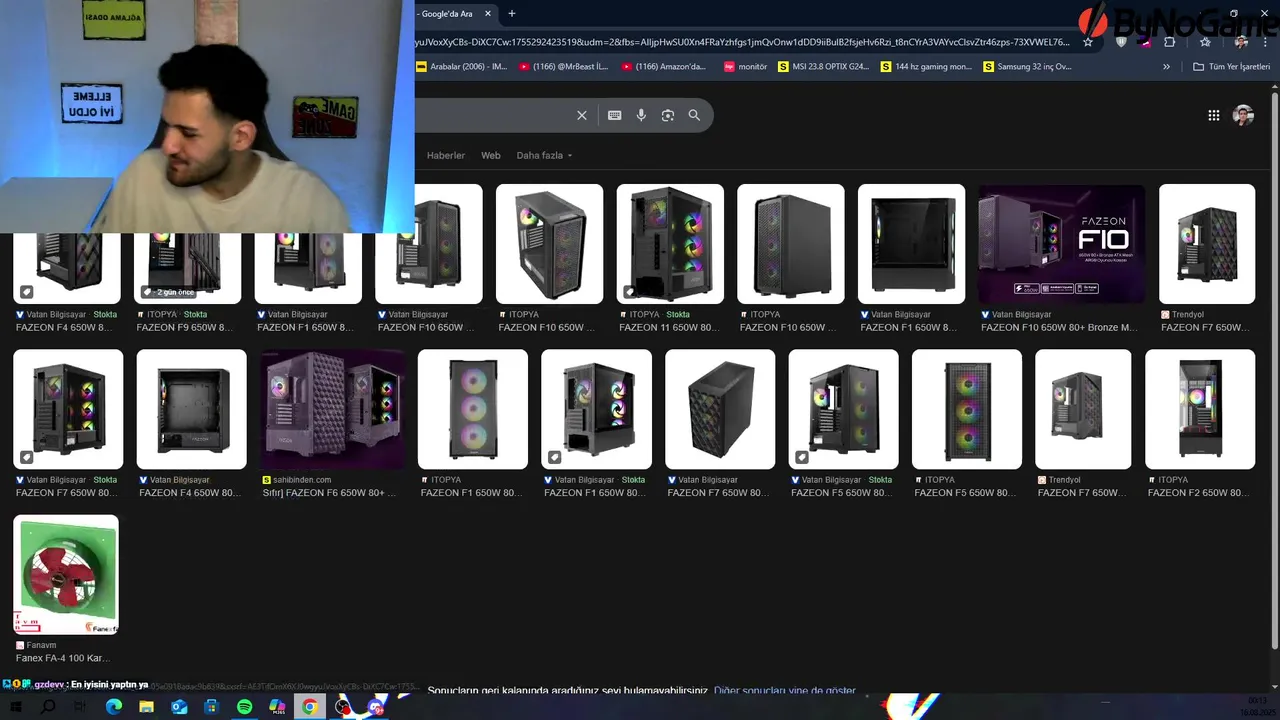This screenshot has height=720, width=1280.
Task: Open a new browser tab
Action: click(x=512, y=14)
